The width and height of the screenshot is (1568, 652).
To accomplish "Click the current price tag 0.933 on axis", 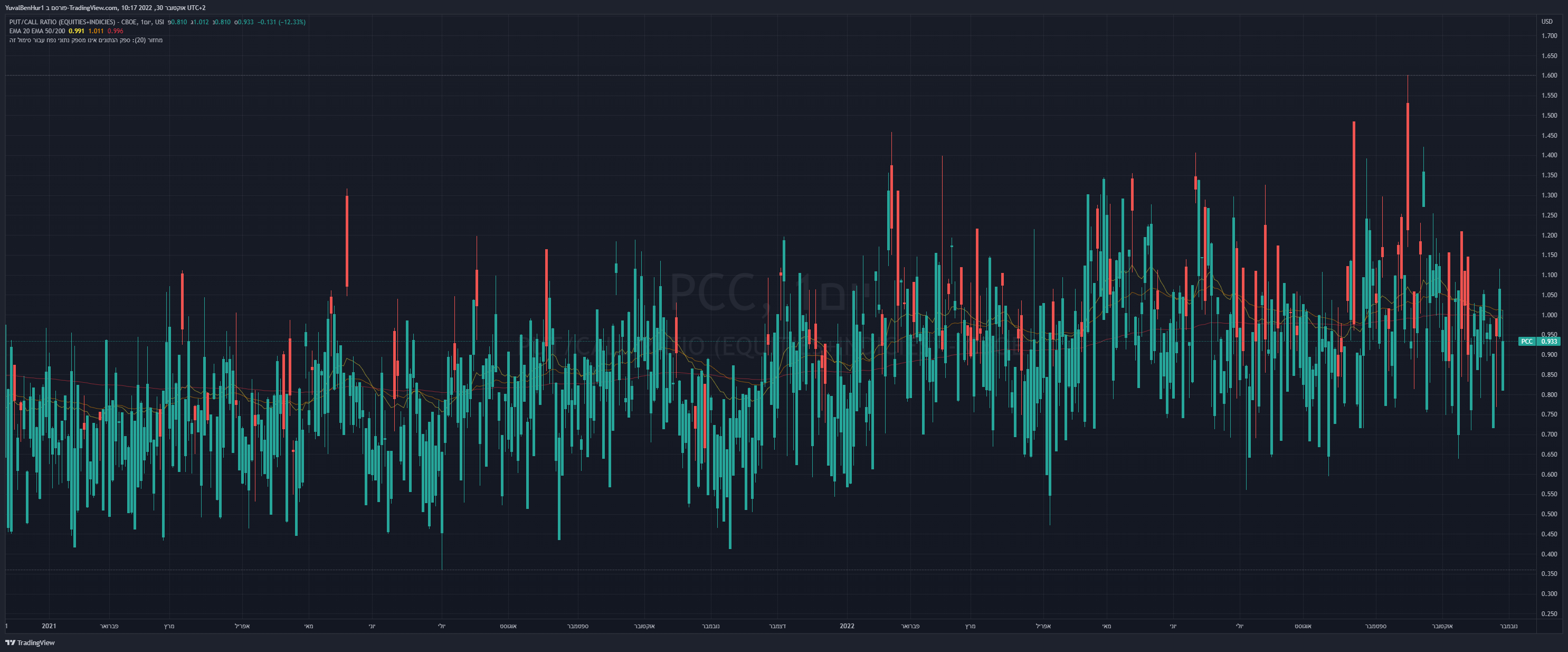I will 1549,342.
